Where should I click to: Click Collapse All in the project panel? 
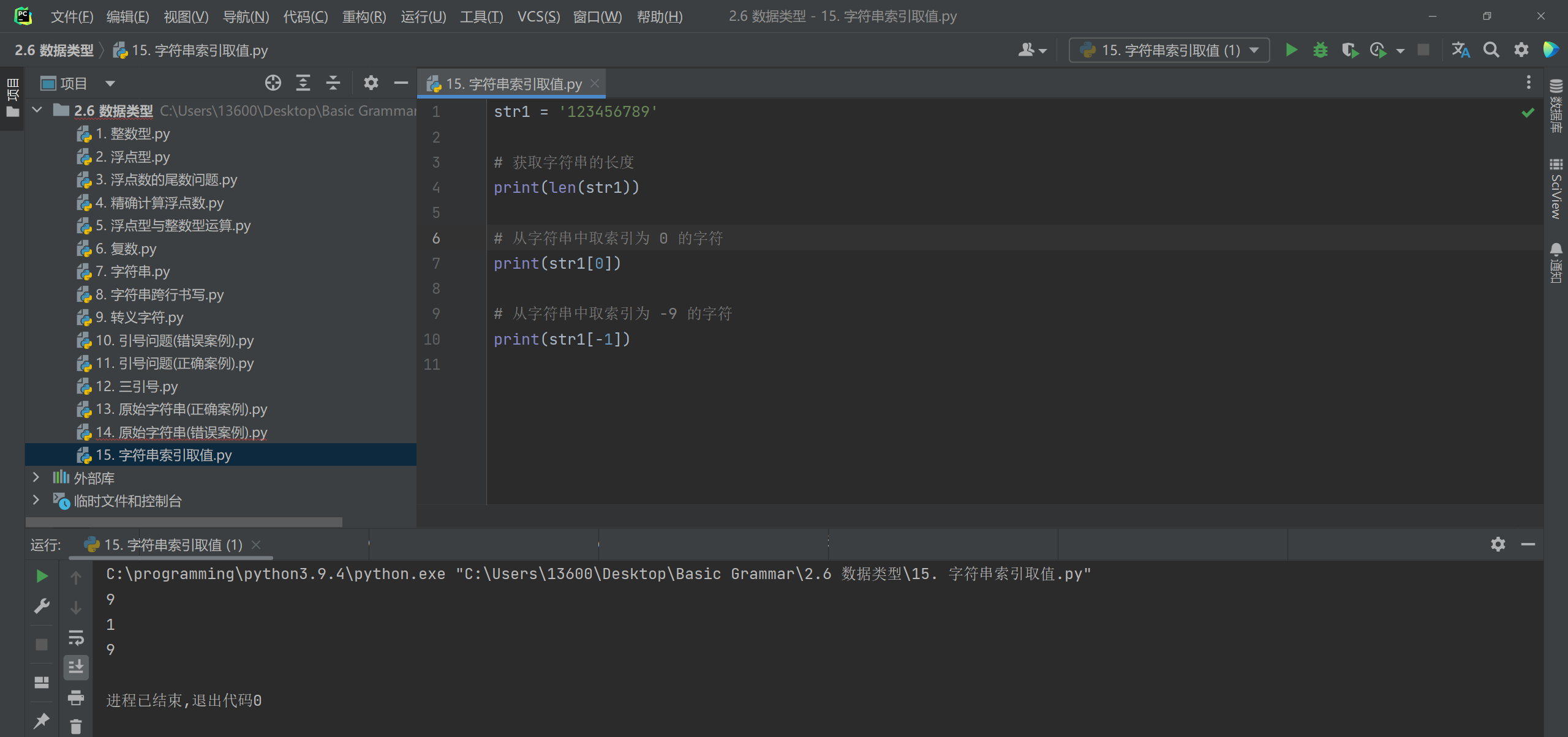coord(333,83)
